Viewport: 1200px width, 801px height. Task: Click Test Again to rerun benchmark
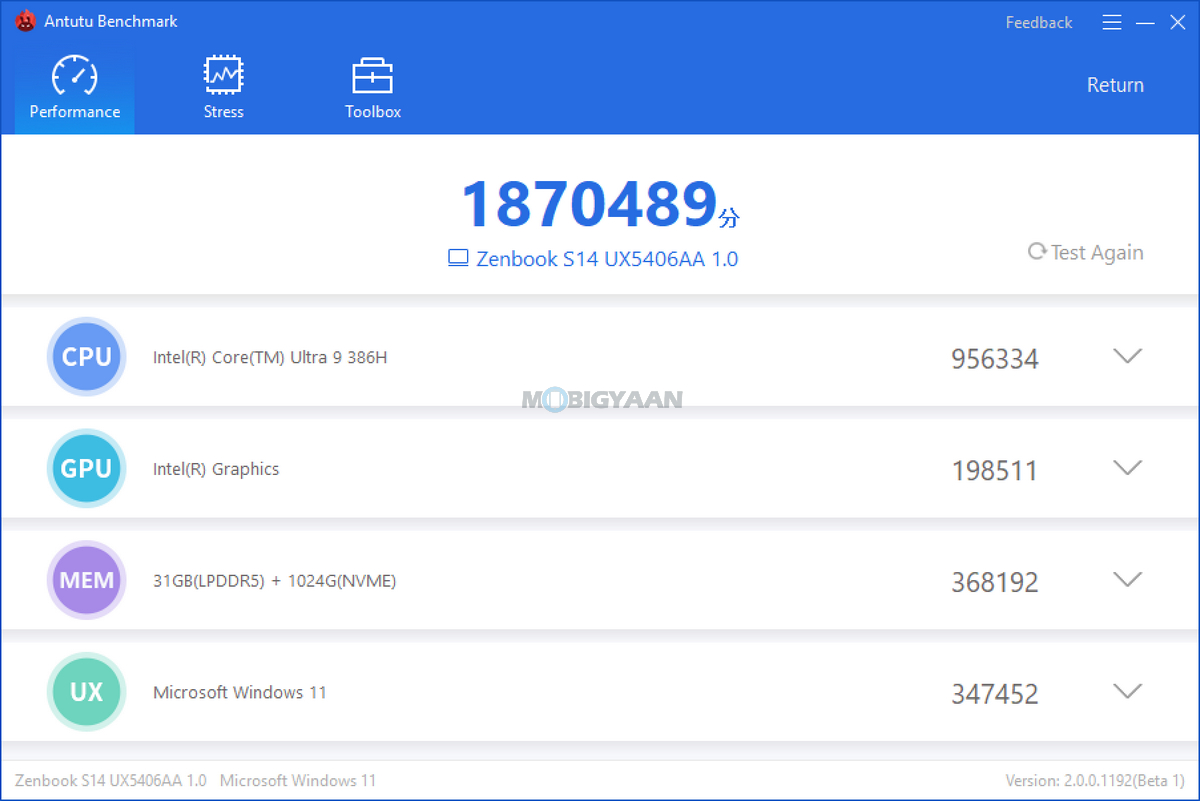(1086, 252)
